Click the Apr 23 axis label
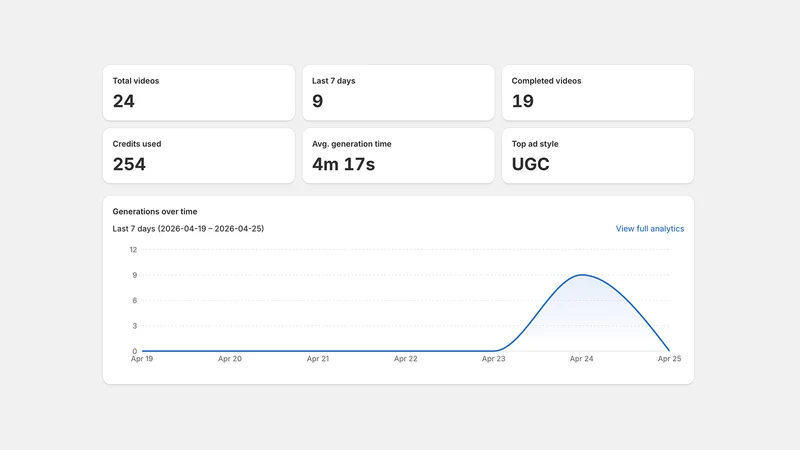800x450 pixels. click(493, 359)
